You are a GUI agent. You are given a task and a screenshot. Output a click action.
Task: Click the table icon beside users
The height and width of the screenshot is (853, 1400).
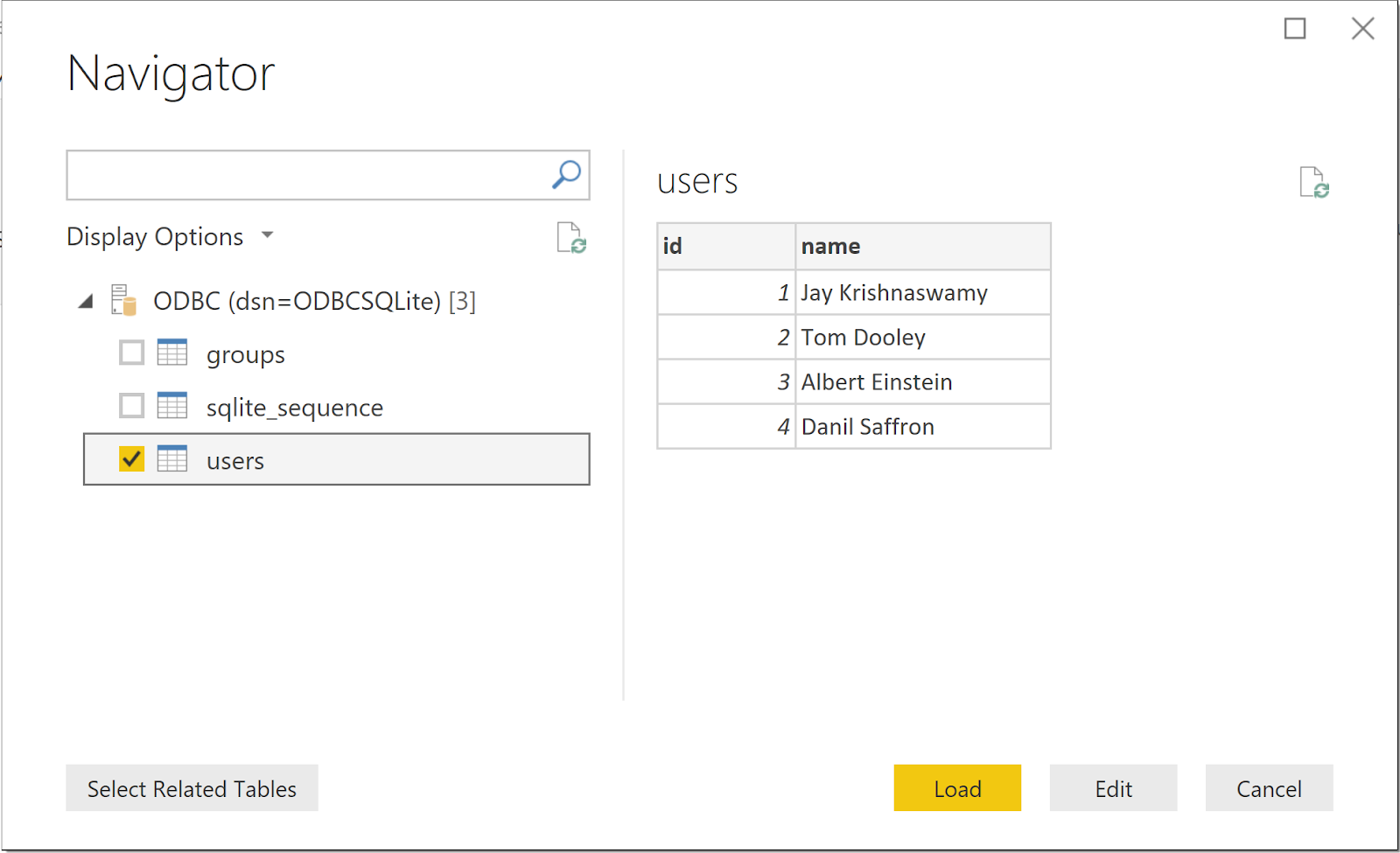pos(173,458)
